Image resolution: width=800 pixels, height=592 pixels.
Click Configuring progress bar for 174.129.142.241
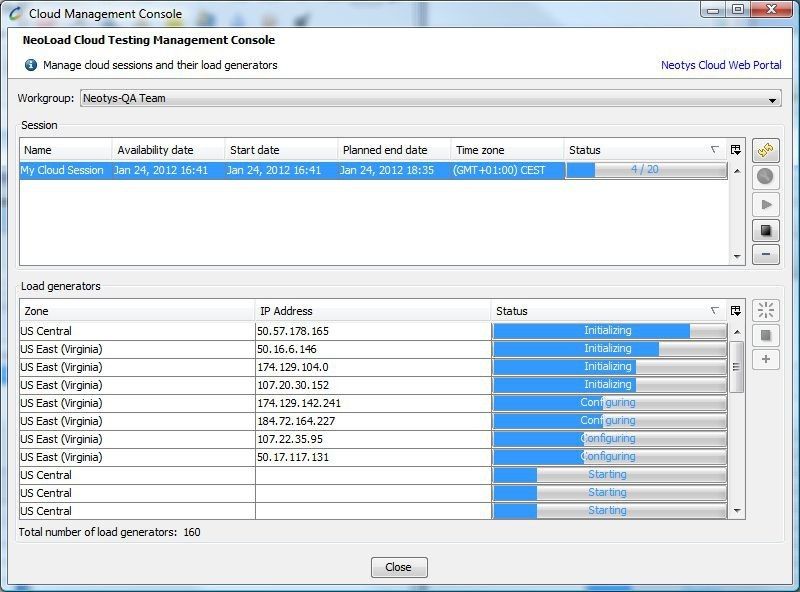click(x=610, y=403)
